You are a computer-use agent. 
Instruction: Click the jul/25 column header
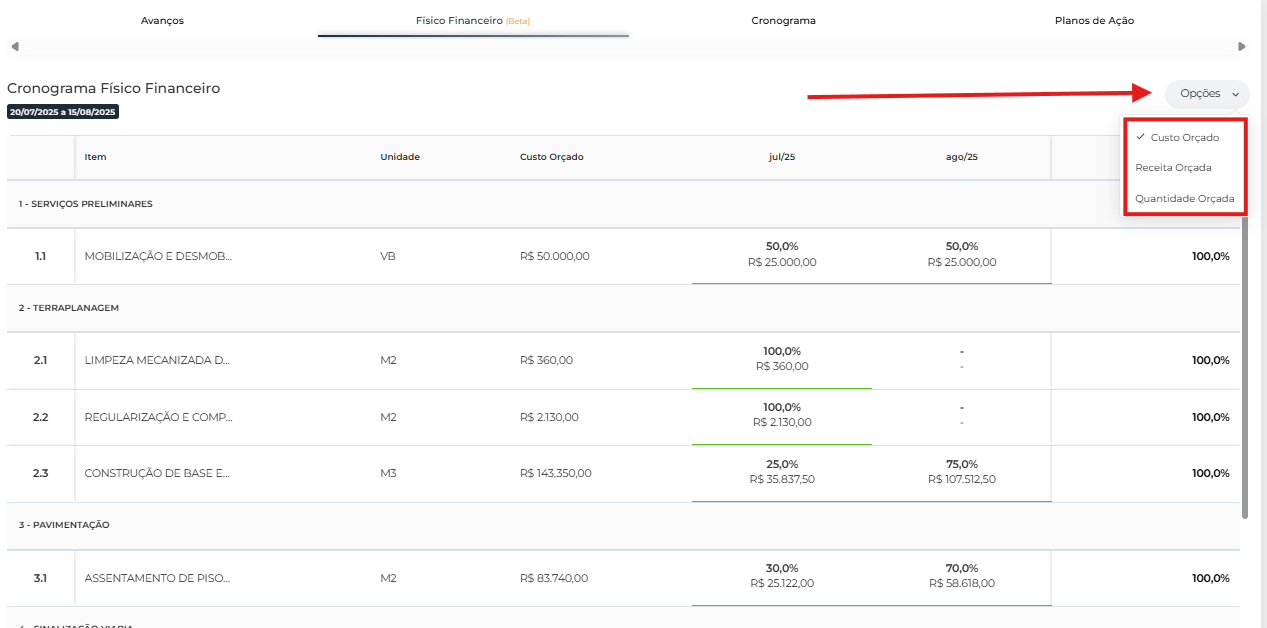782,157
